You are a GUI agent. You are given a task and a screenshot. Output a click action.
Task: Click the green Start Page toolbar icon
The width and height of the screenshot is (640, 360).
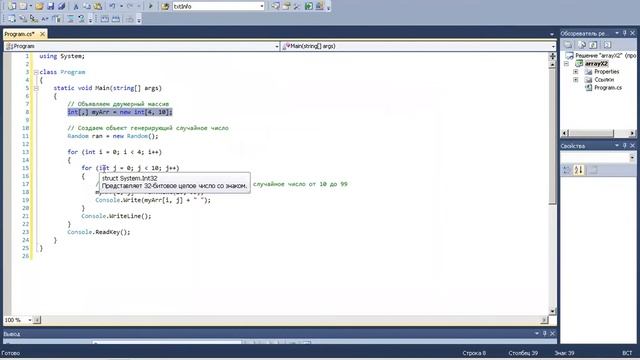[309, 6]
